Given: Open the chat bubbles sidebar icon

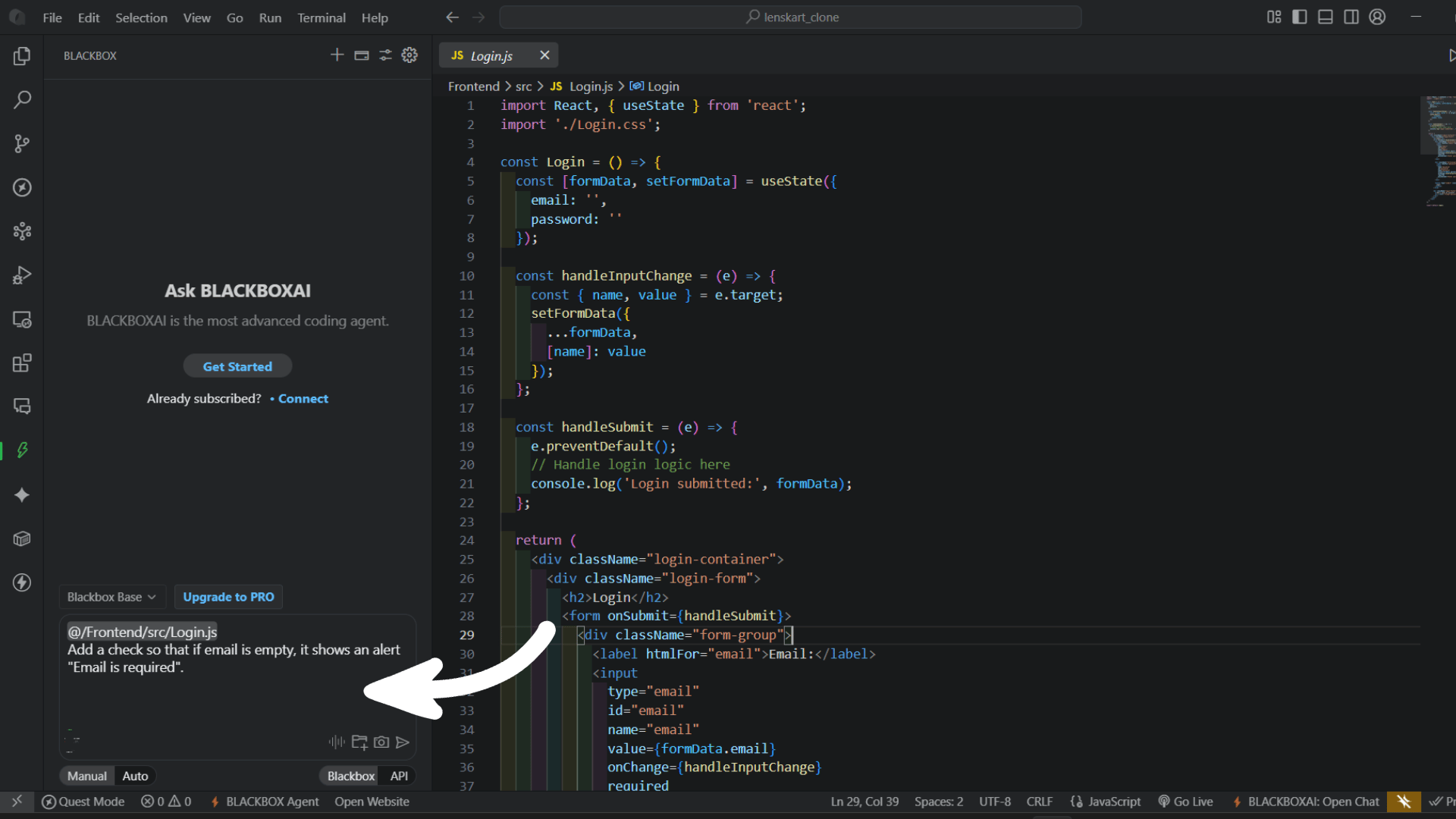Looking at the screenshot, I should 22,406.
